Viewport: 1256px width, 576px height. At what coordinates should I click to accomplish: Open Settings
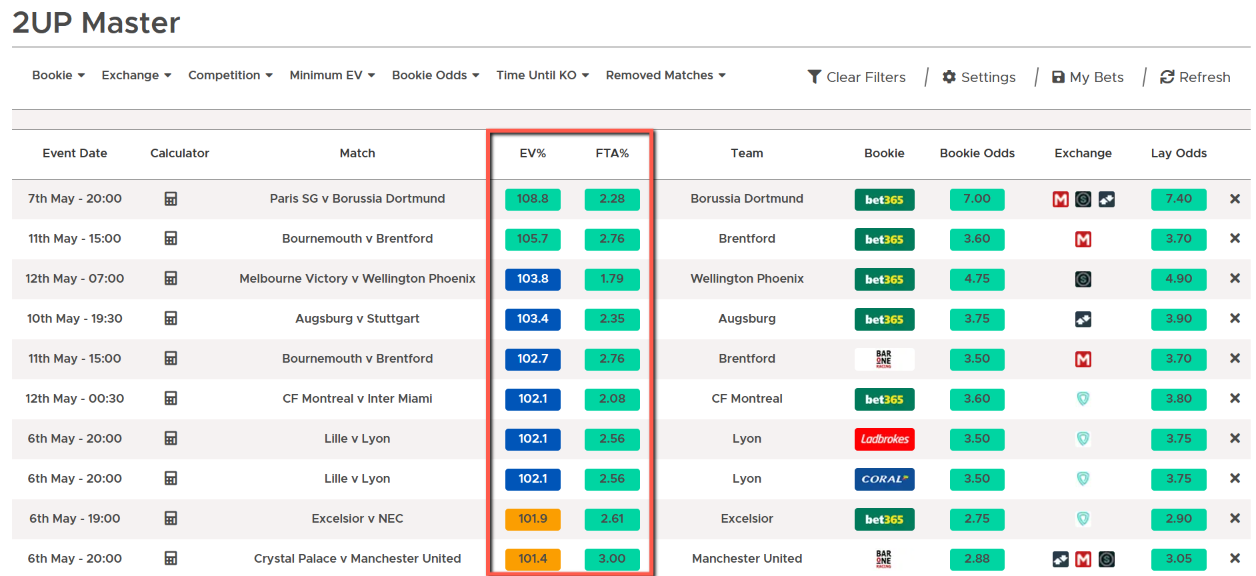click(978, 77)
